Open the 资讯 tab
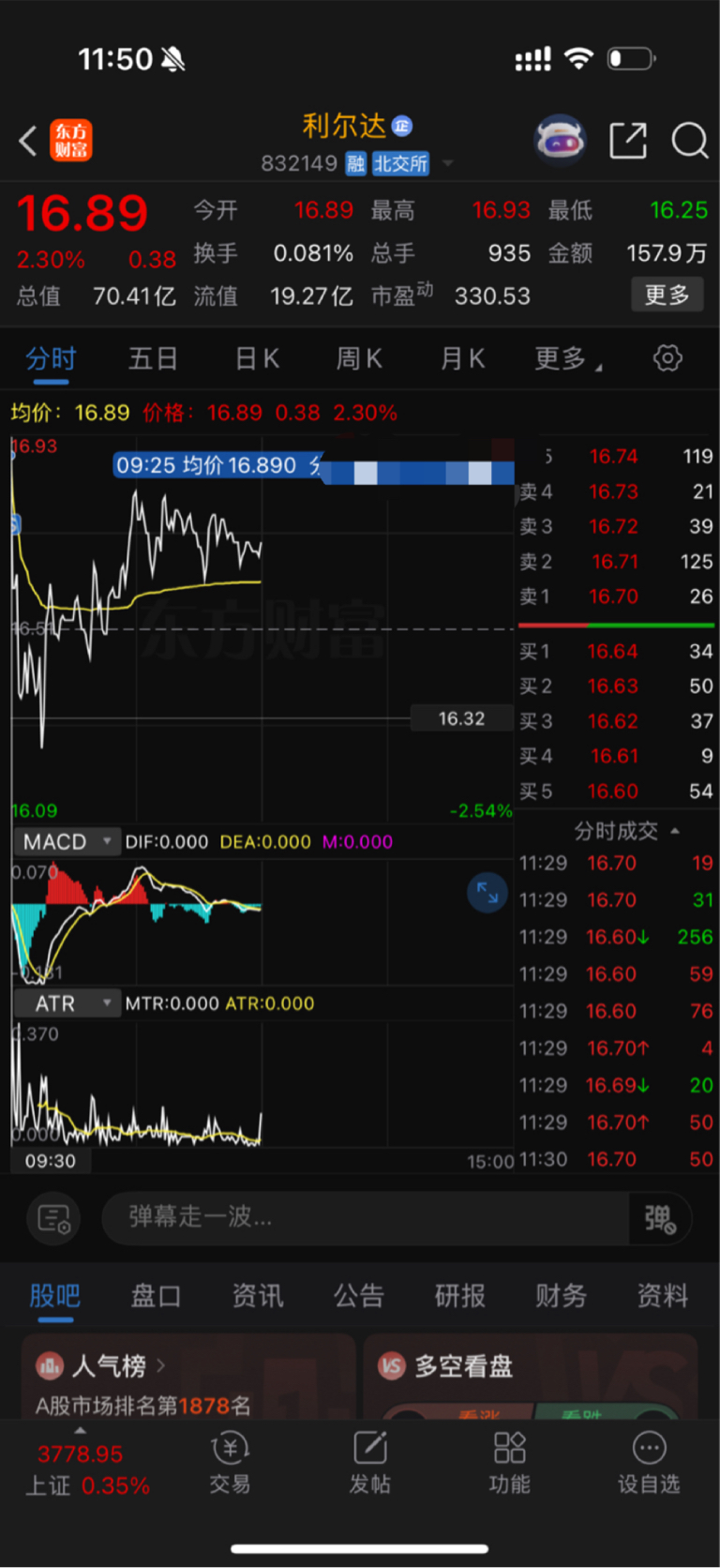The width and height of the screenshot is (720, 1568). [257, 1296]
